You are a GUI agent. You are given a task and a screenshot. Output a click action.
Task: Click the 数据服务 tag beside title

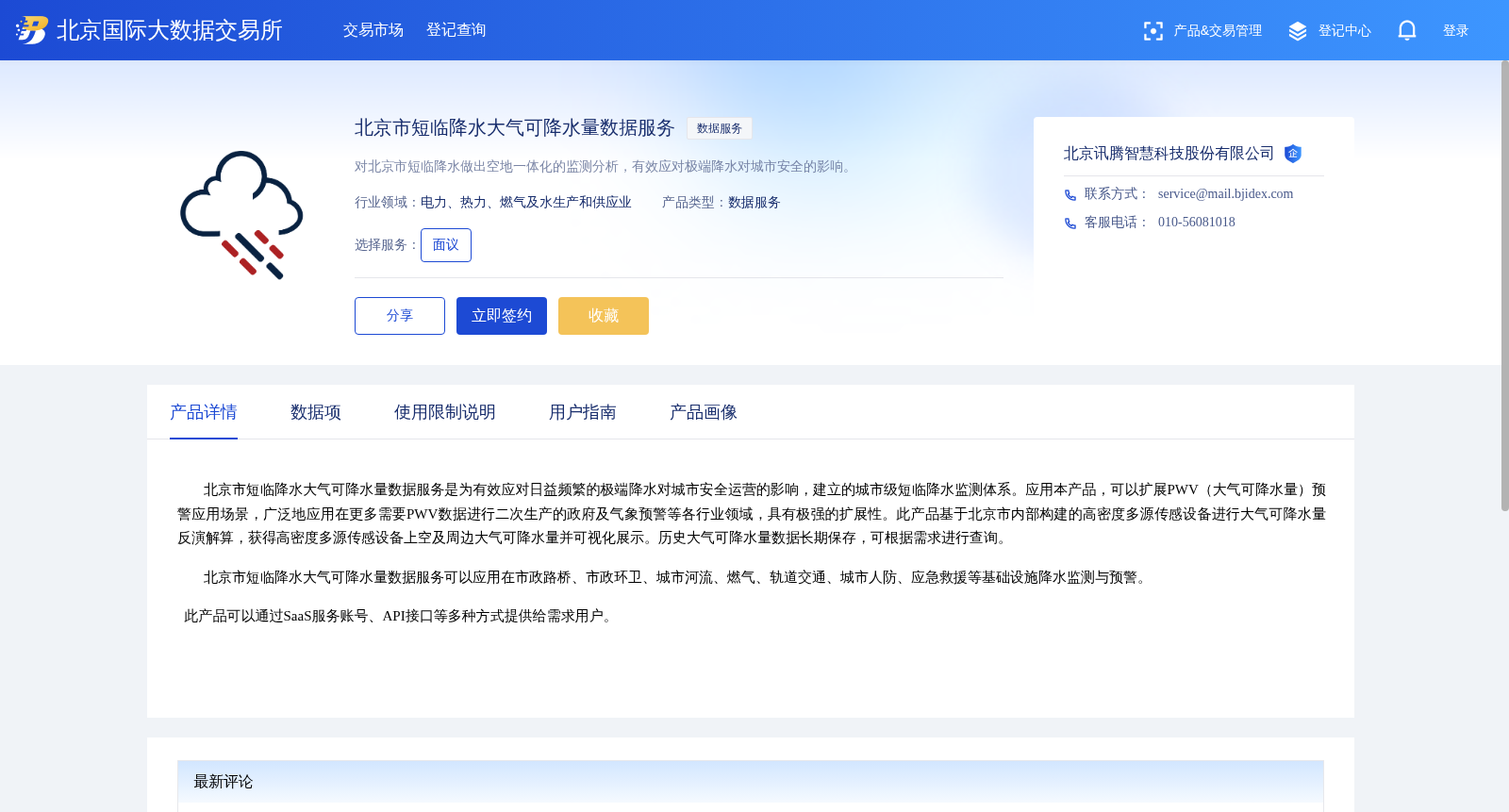pyautogui.click(x=720, y=128)
